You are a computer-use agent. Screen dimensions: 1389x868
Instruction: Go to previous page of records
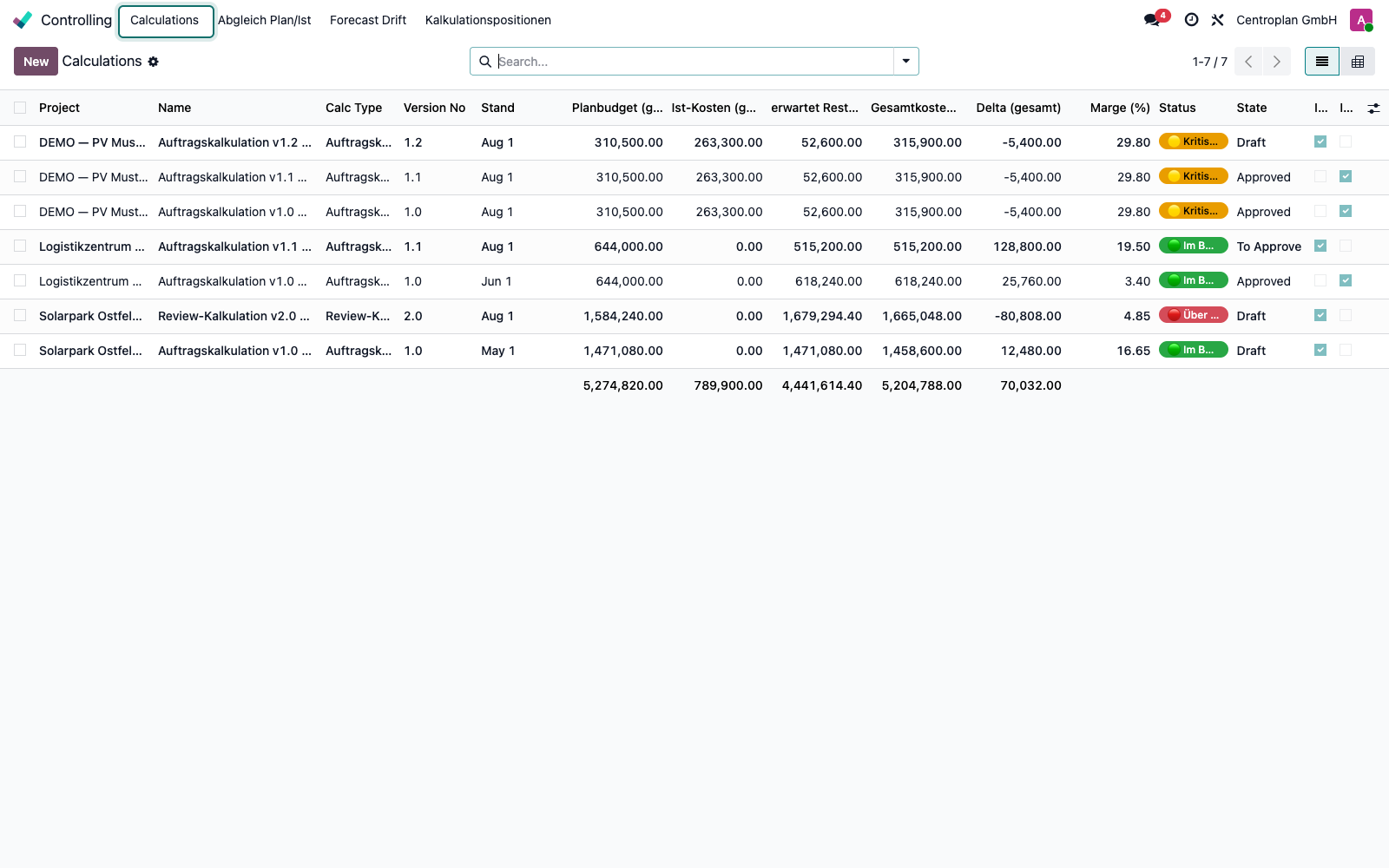1248,62
